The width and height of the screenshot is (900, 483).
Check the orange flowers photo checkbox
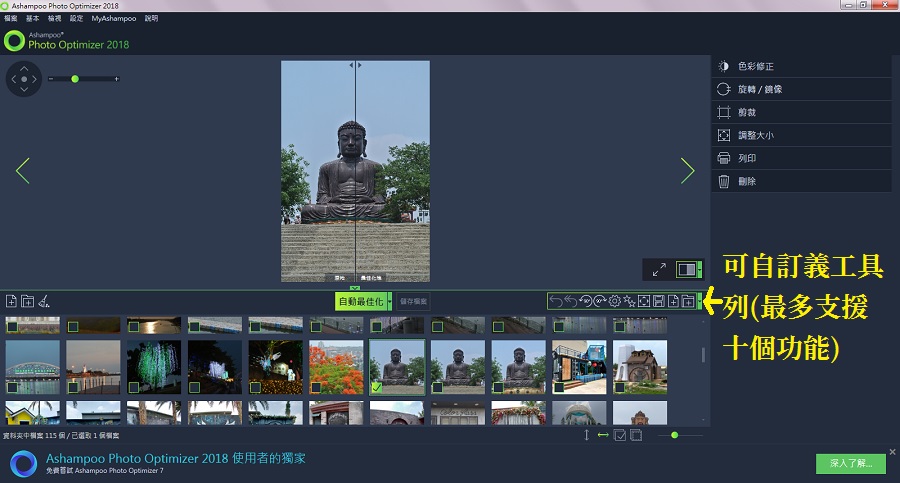(x=316, y=388)
